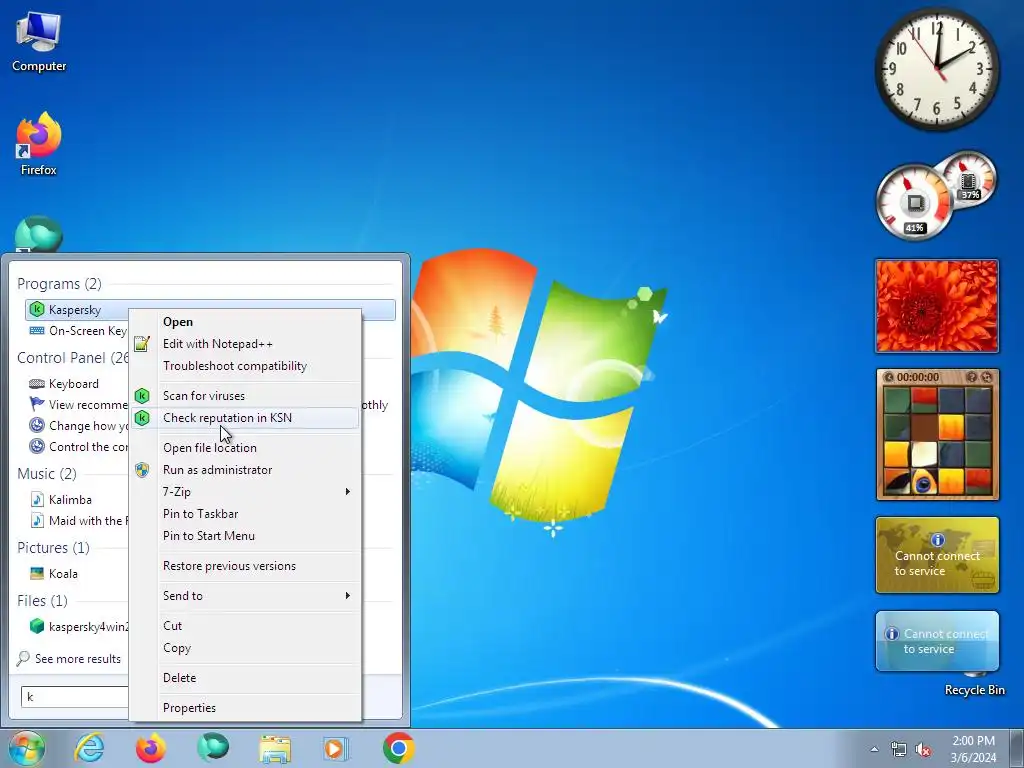
Task: Open the kaspersky4win file result
Action: click(x=78, y=627)
